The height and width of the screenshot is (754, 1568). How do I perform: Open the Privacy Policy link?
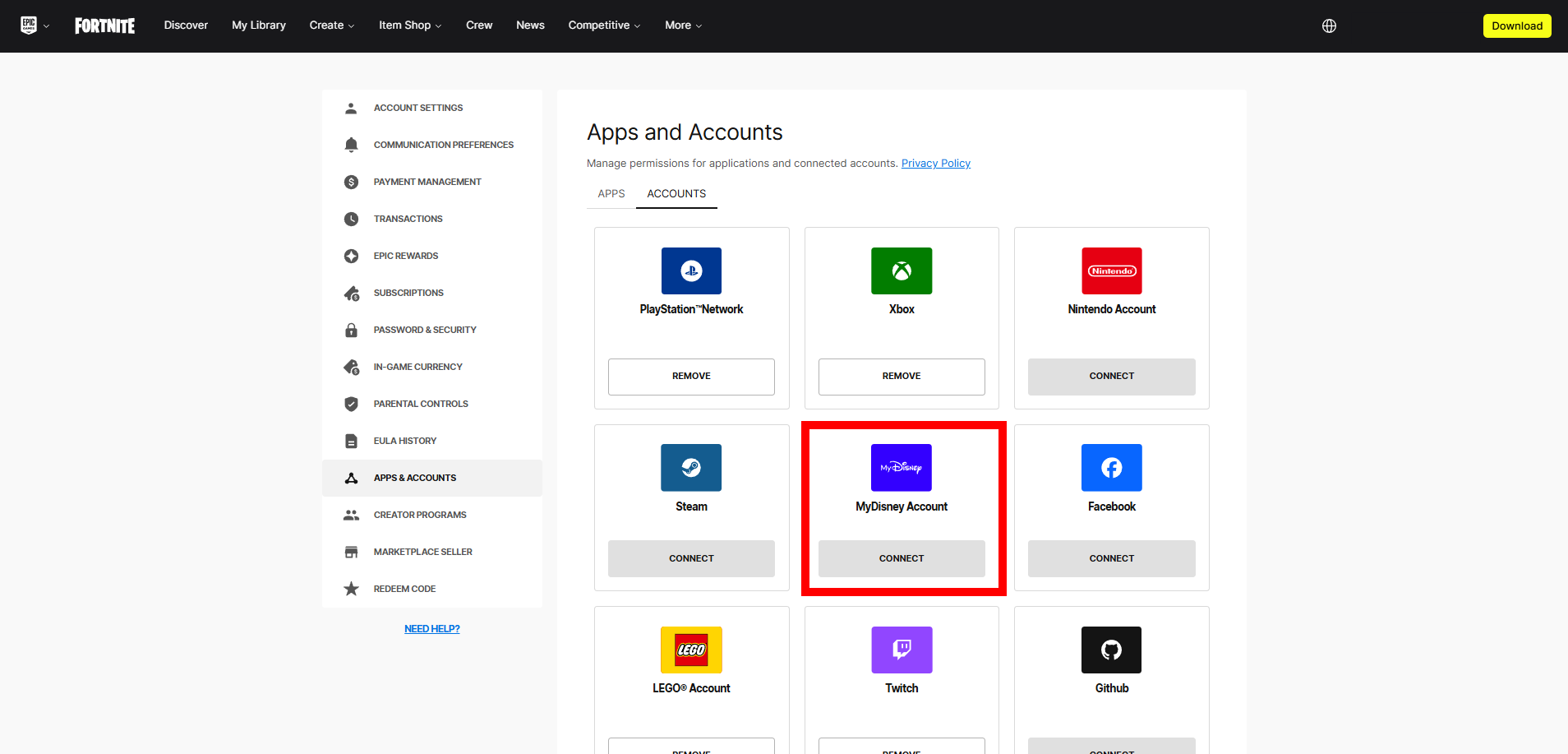pos(935,164)
